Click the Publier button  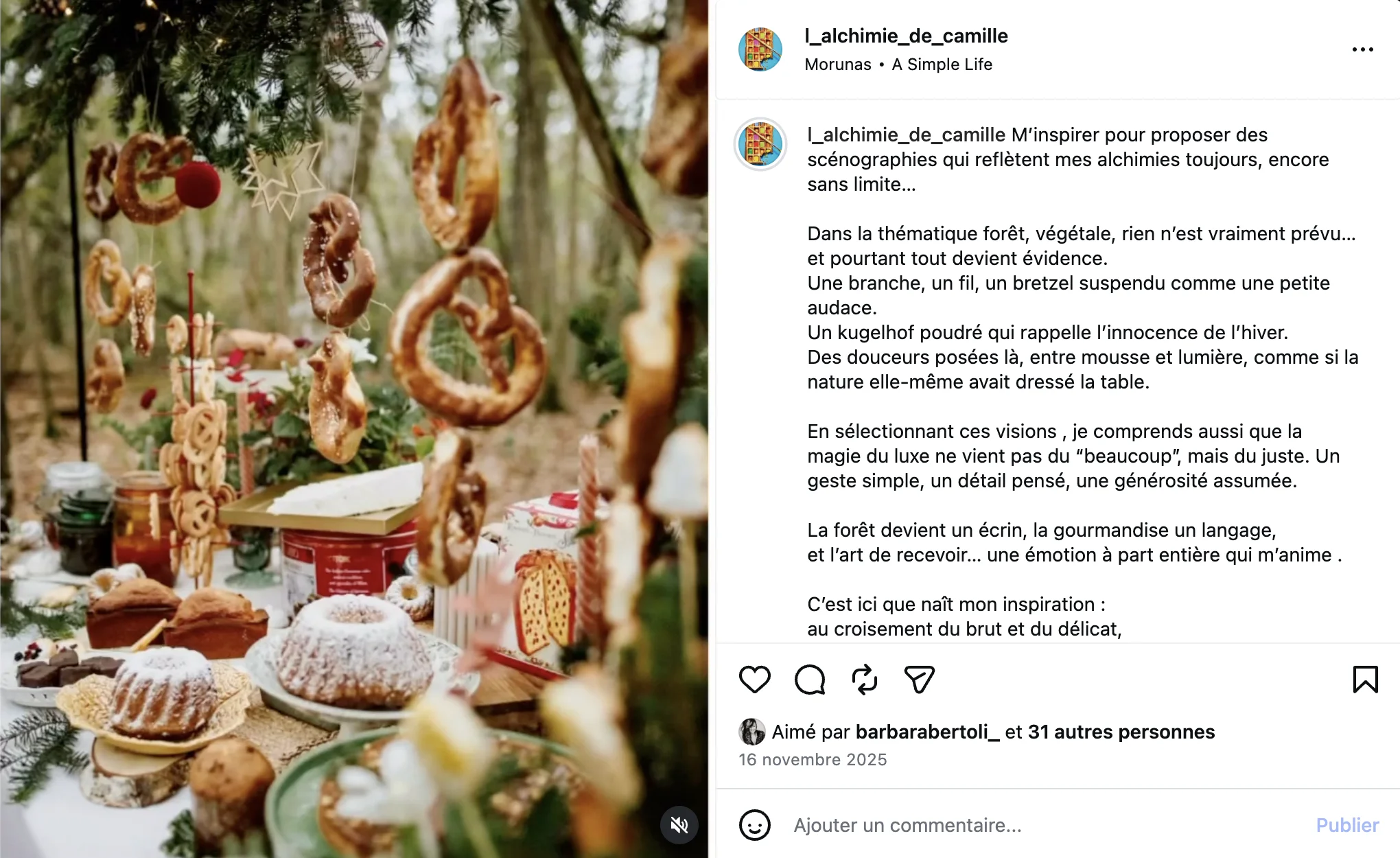click(1346, 825)
